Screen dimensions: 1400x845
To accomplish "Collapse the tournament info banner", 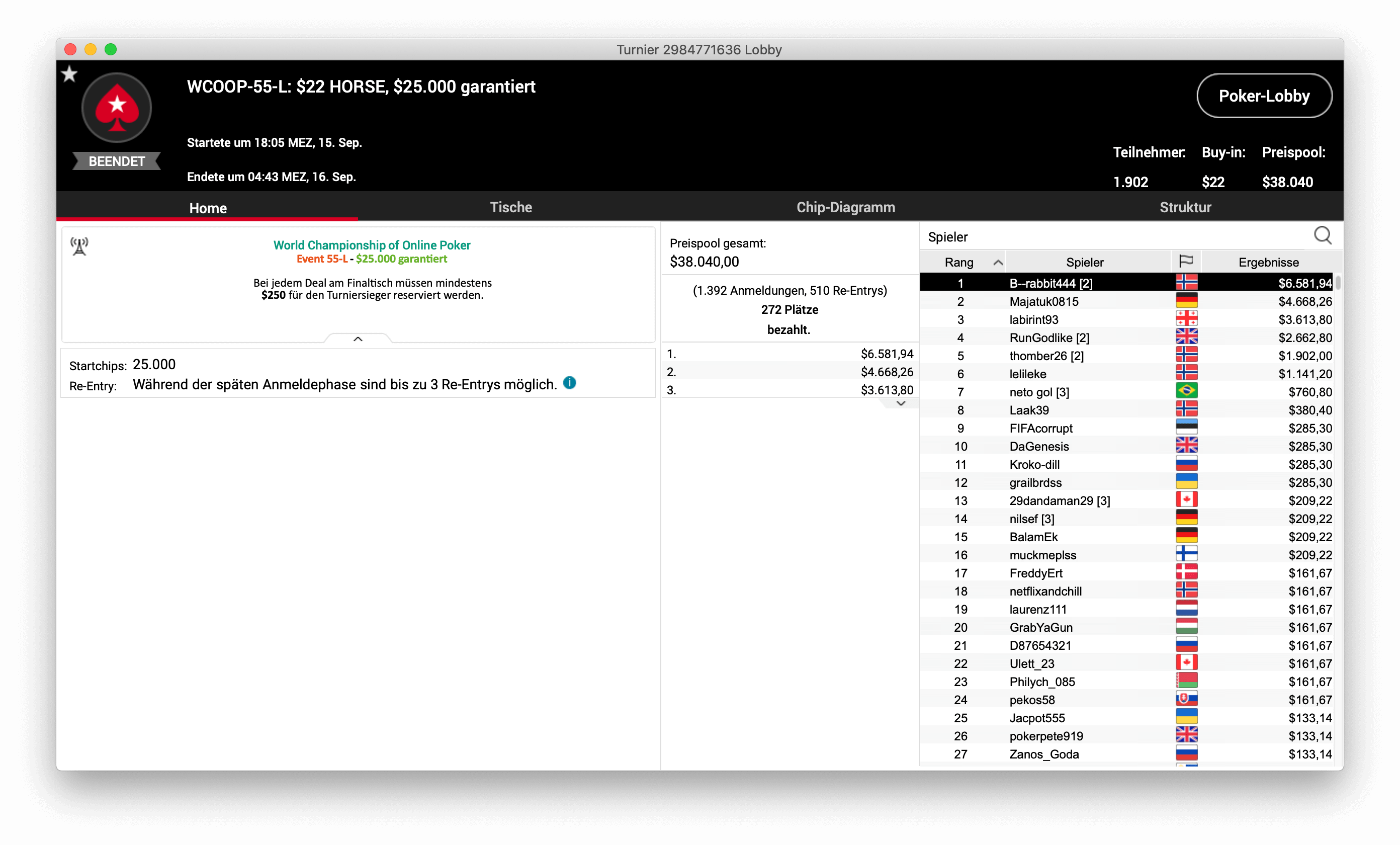I will click(358, 339).
